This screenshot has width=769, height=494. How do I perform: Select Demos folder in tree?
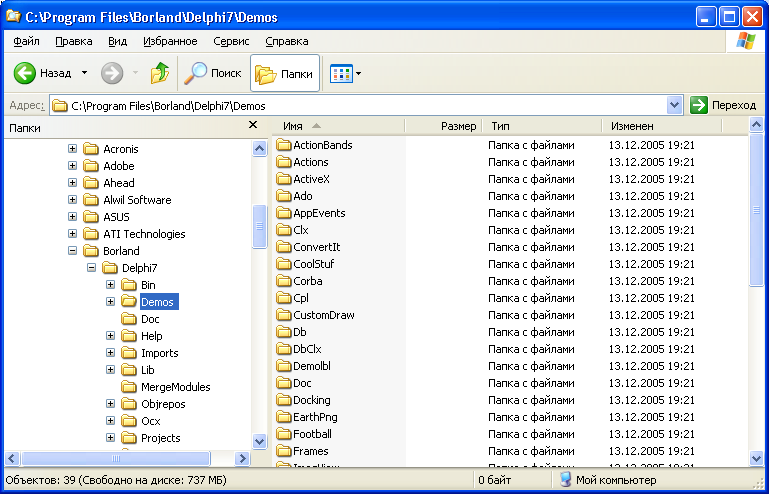click(159, 302)
